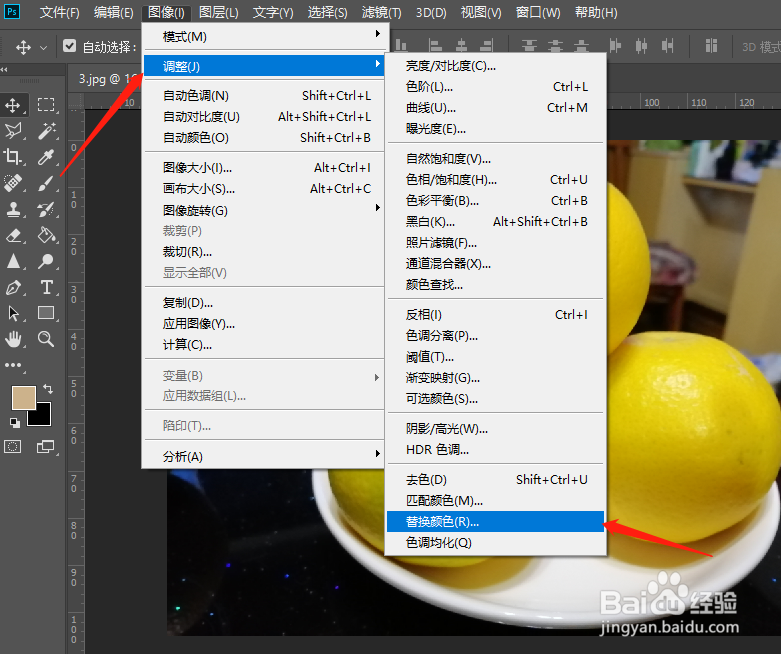
Task: Select the Sharpen tool
Action: [13, 261]
